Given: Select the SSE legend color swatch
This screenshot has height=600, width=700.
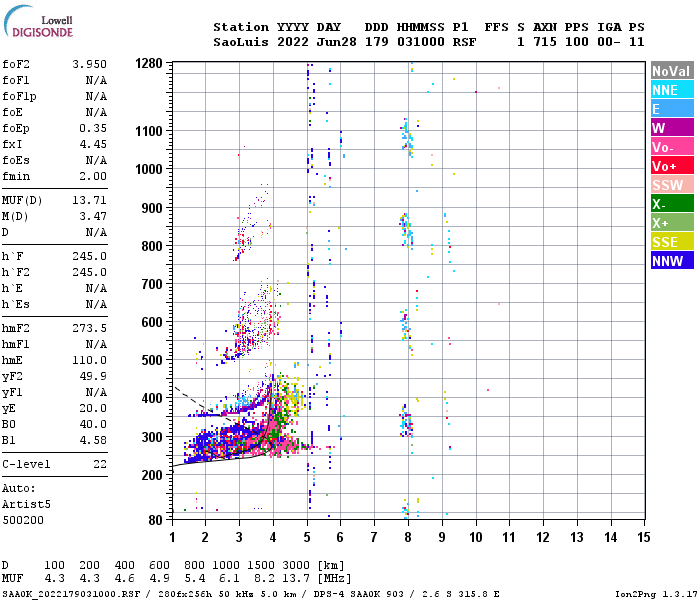Looking at the screenshot, I should [672, 242].
